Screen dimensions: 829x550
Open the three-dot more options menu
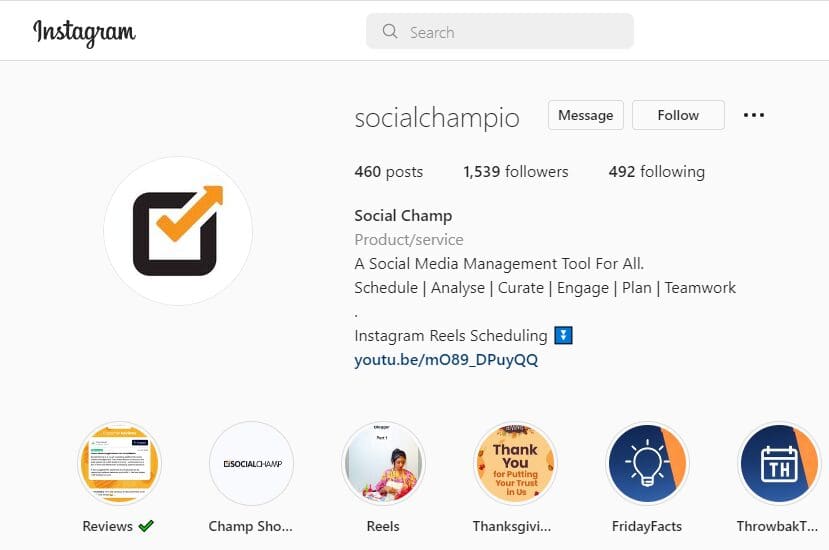pyautogui.click(x=754, y=115)
